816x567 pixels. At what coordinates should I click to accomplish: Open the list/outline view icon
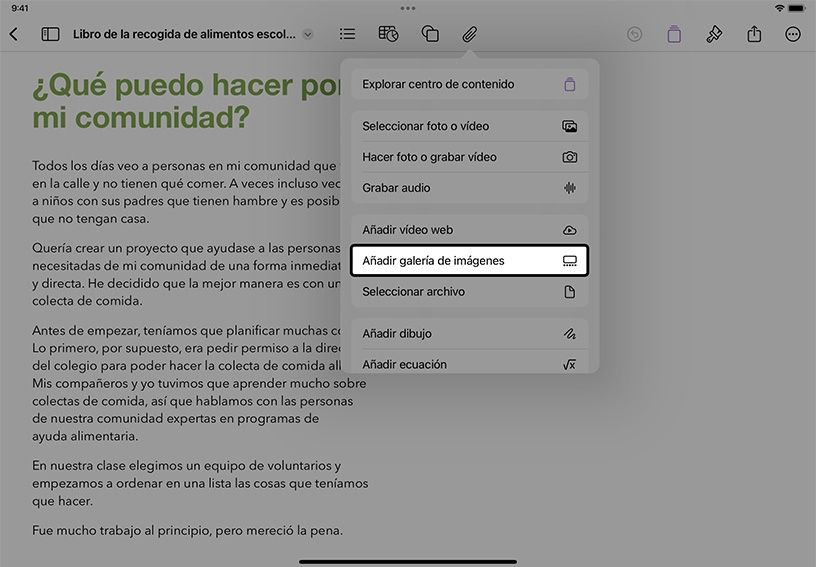[x=347, y=34]
